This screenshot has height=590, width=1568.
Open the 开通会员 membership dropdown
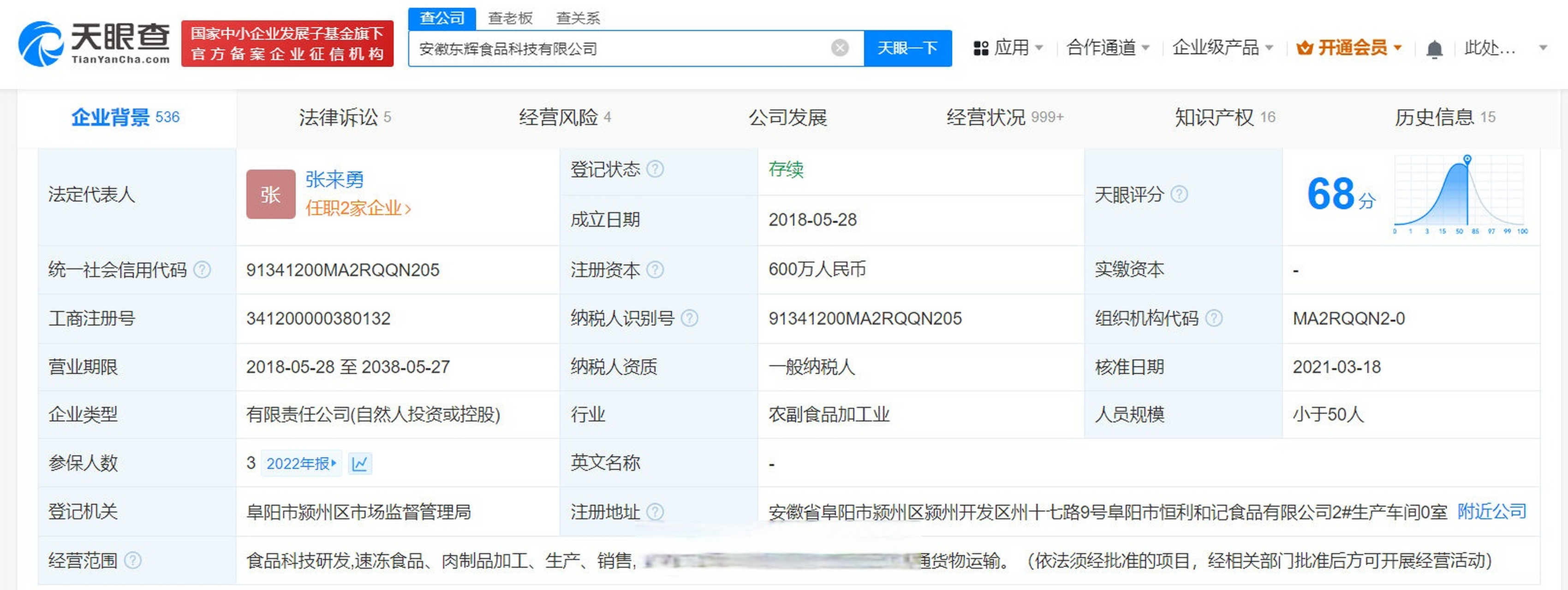[1349, 47]
